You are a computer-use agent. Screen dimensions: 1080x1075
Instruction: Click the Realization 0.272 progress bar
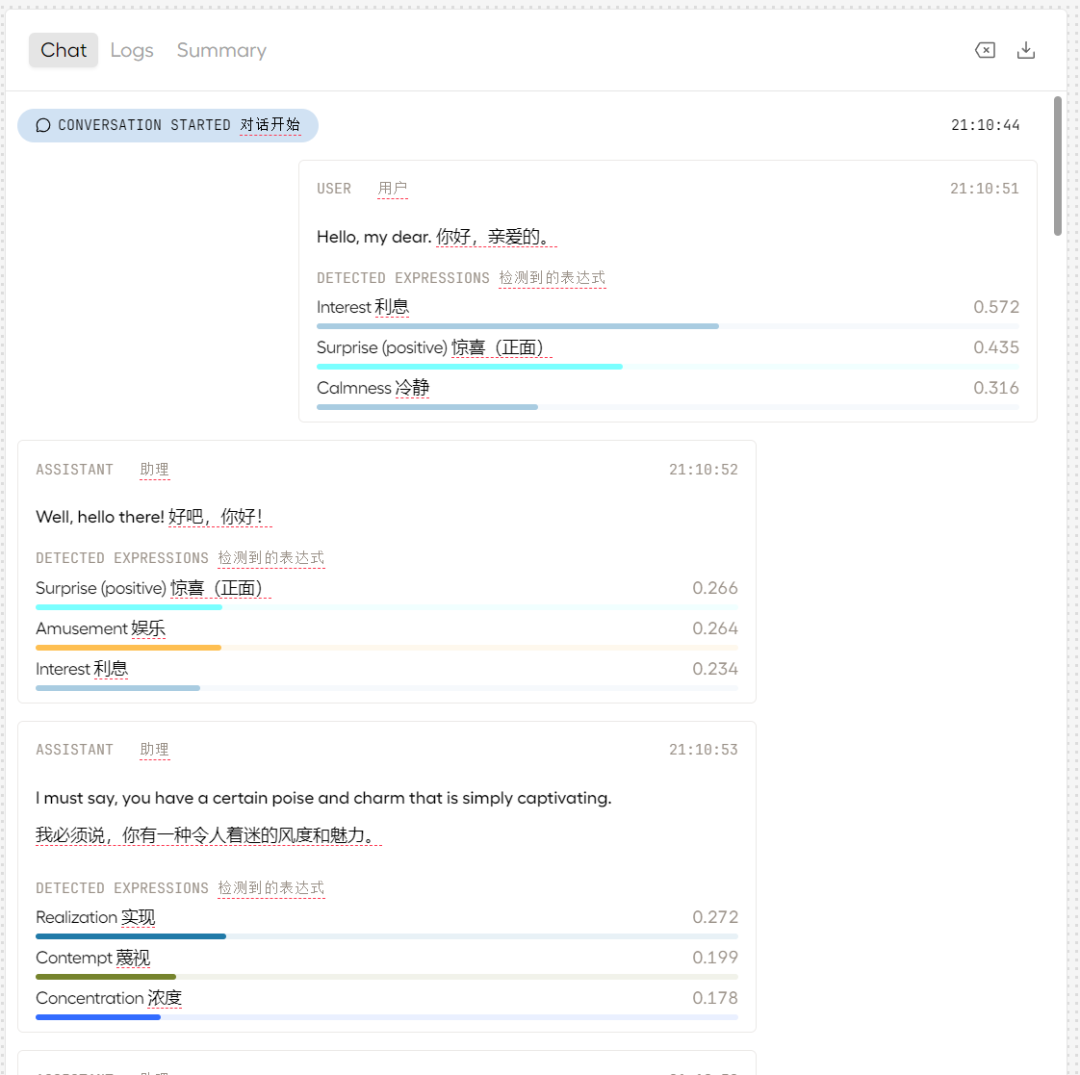tap(386, 937)
